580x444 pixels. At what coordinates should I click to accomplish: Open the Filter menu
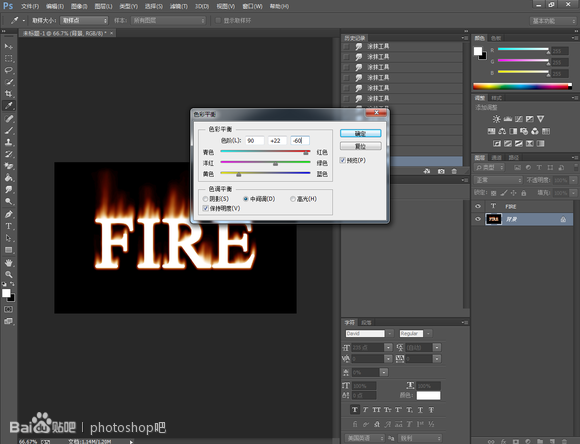click(178, 6)
